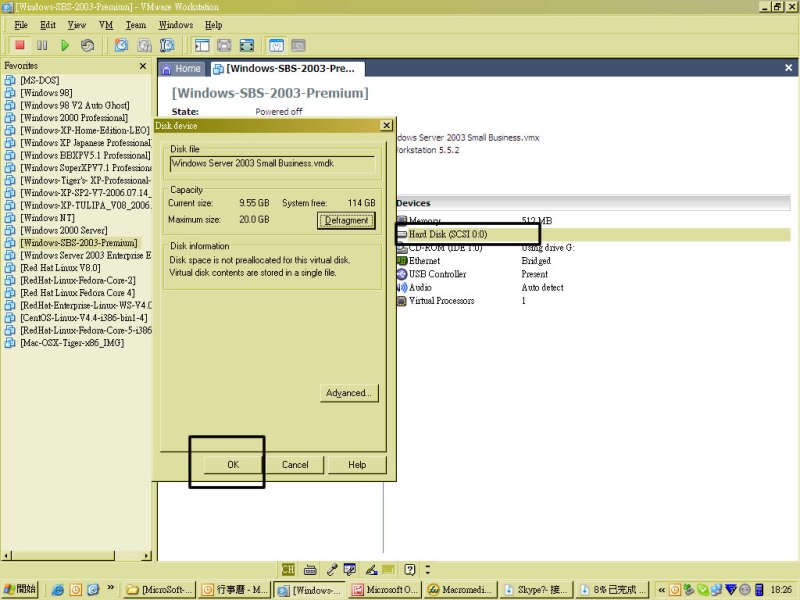Open the Team menu
Viewport: 800px width, 600px height.
pos(136,25)
